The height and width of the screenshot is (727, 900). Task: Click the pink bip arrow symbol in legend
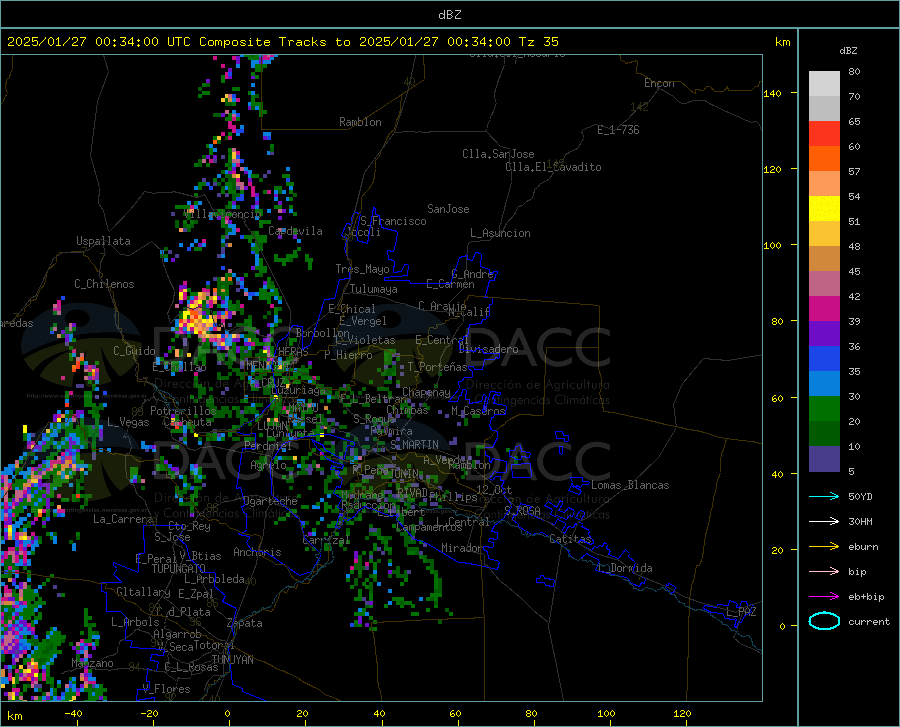click(x=824, y=572)
